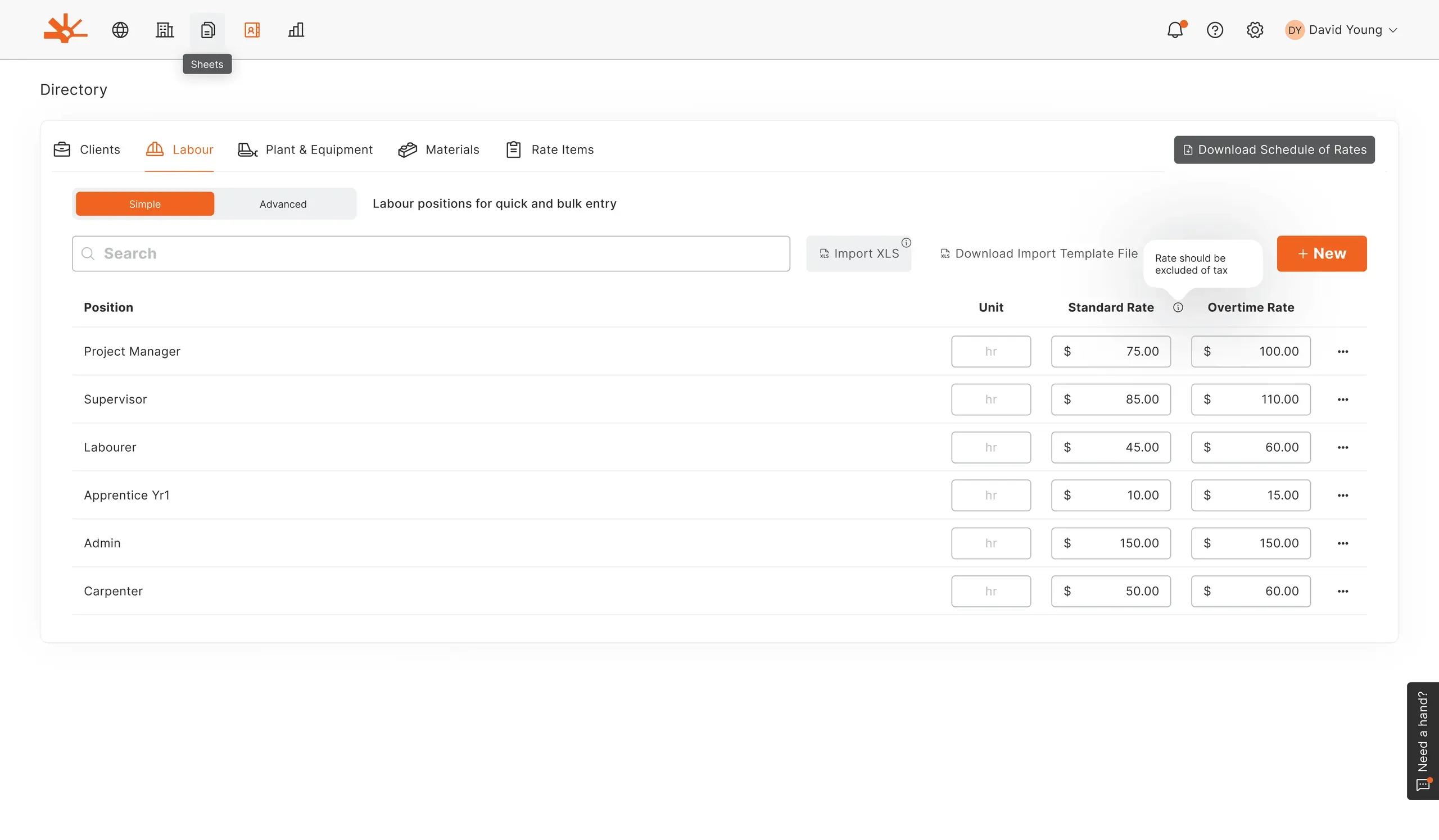Edit Project Manager overtime rate 100.00
Screen dimensions: 1439x840
click(1251, 352)
